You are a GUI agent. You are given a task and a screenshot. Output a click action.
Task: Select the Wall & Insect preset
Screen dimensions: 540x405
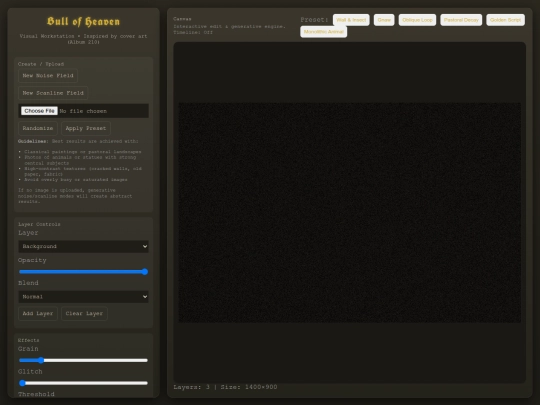pos(351,20)
